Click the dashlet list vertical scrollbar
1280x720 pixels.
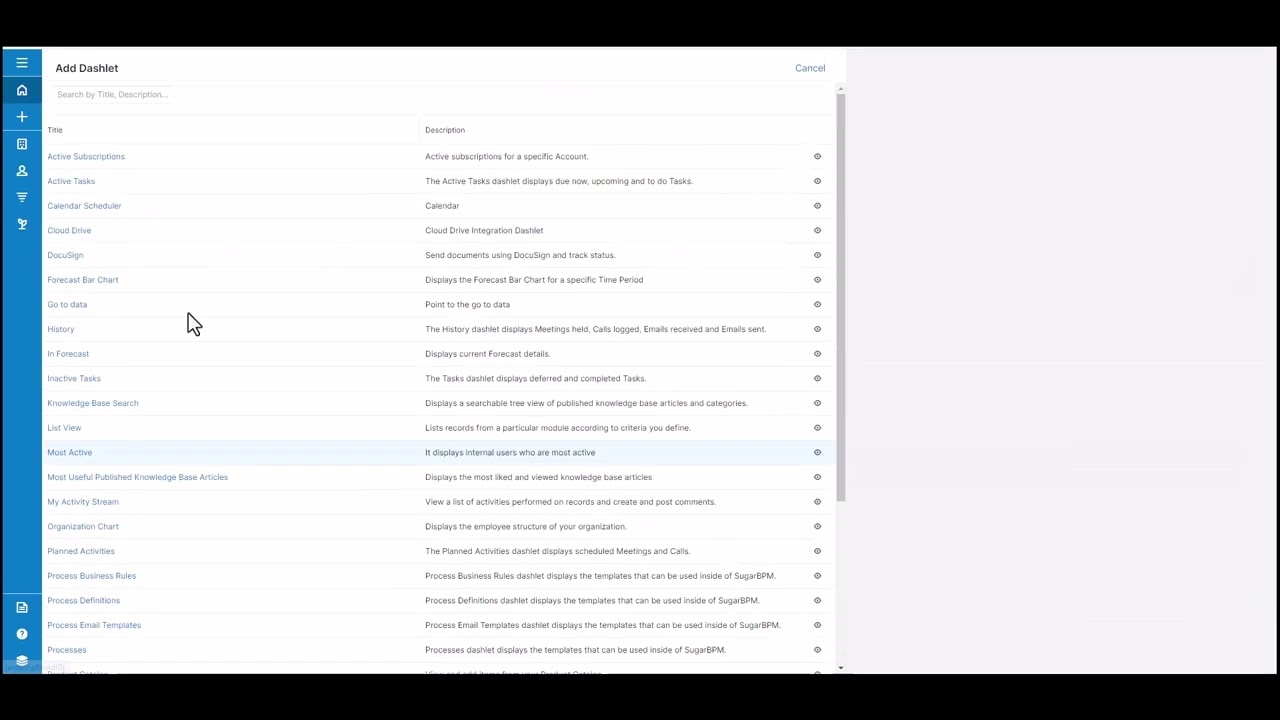[x=841, y=298]
